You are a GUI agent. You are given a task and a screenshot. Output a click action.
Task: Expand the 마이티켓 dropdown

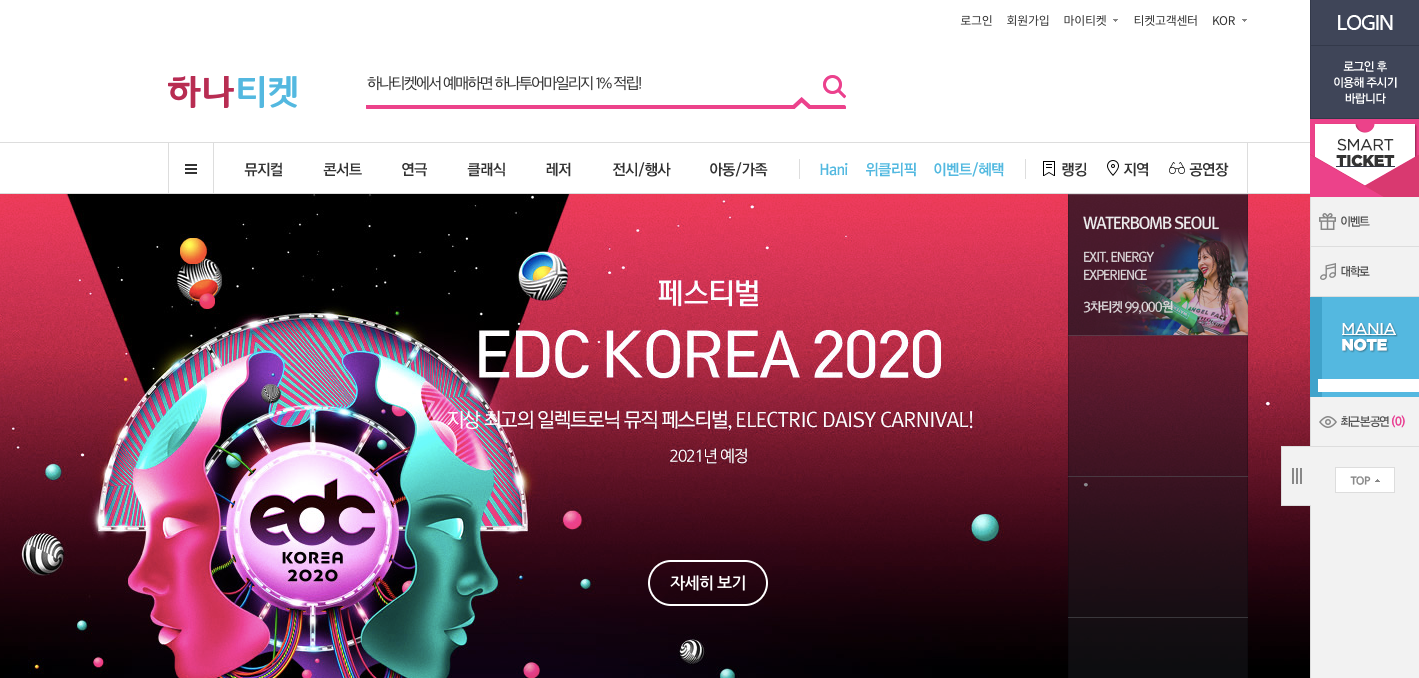pos(1091,20)
